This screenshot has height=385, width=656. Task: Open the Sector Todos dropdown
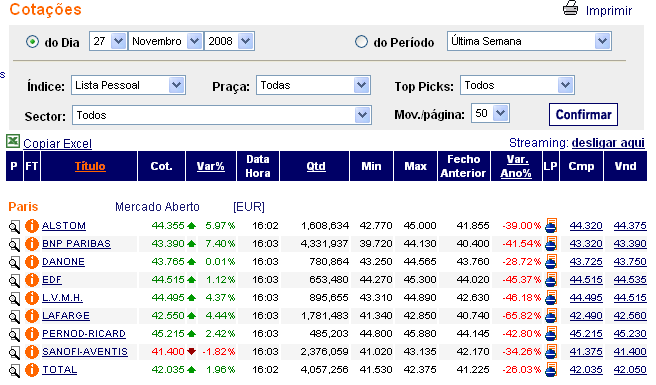click(x=222, y=115)
